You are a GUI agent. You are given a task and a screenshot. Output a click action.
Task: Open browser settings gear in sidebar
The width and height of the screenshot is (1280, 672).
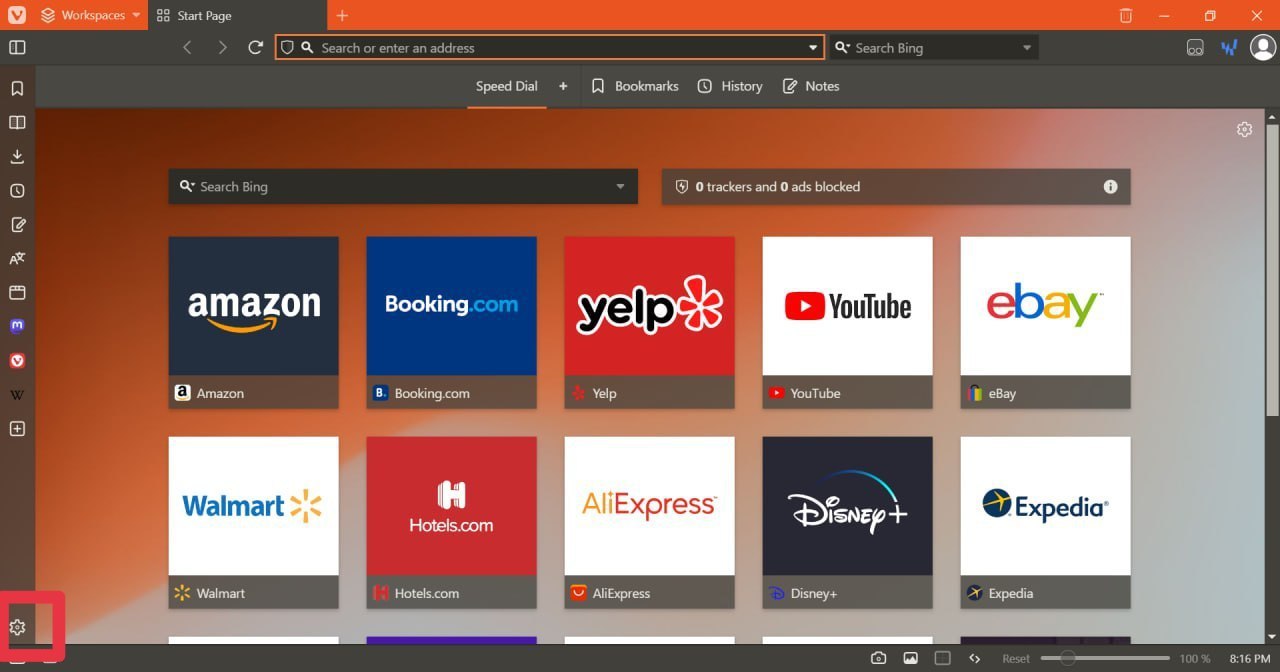pos(17,627)
